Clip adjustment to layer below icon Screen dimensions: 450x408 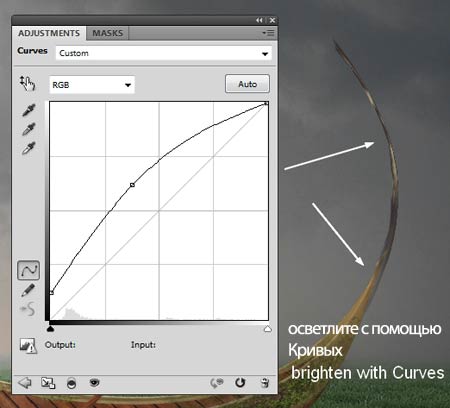click(x=71, y=383)
